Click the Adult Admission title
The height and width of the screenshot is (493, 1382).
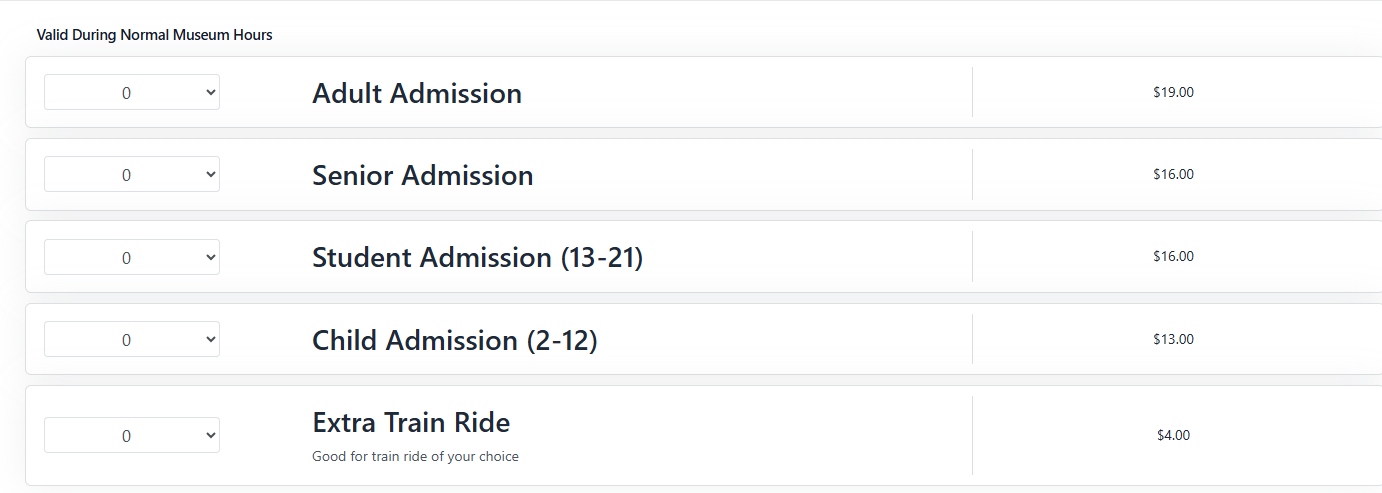[x=417, y=93]
